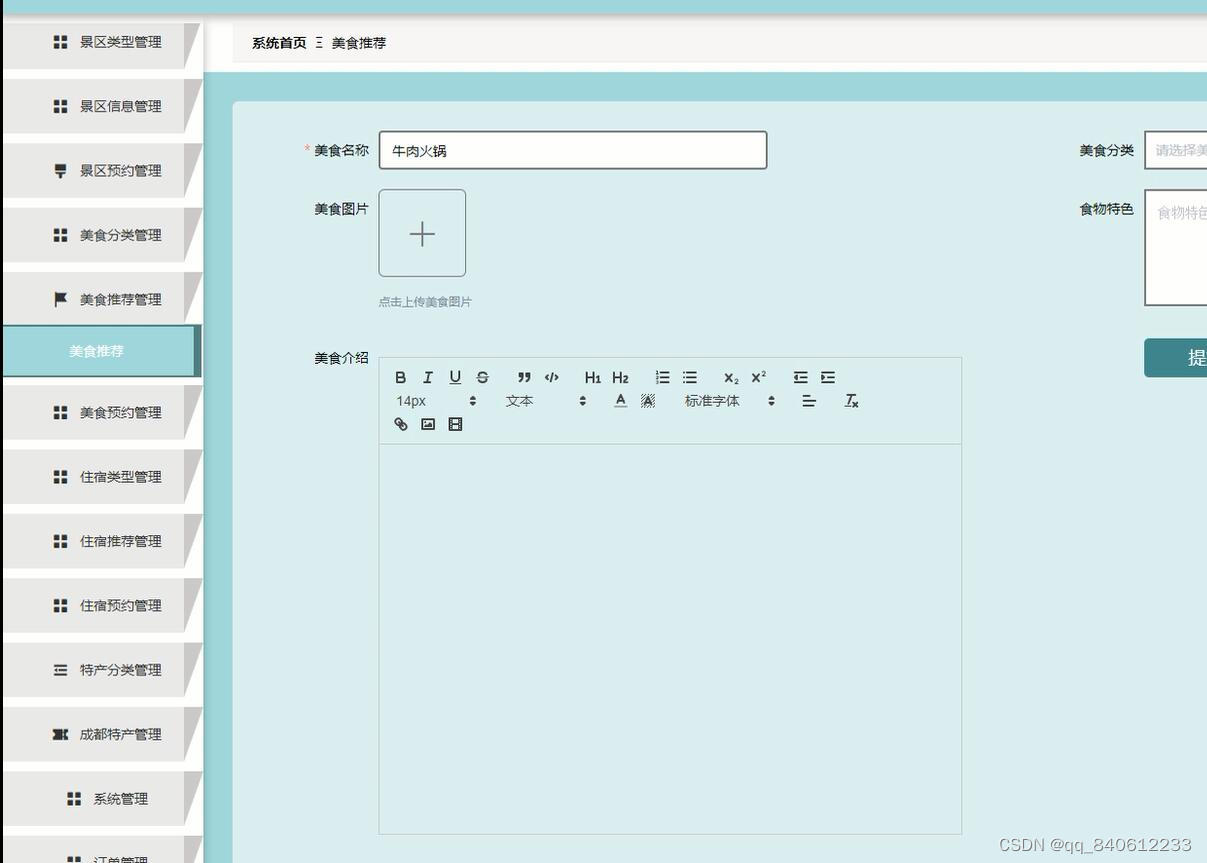Insert a blockquote
This screenshot has height=863, width=1207.
coord(523,377)
